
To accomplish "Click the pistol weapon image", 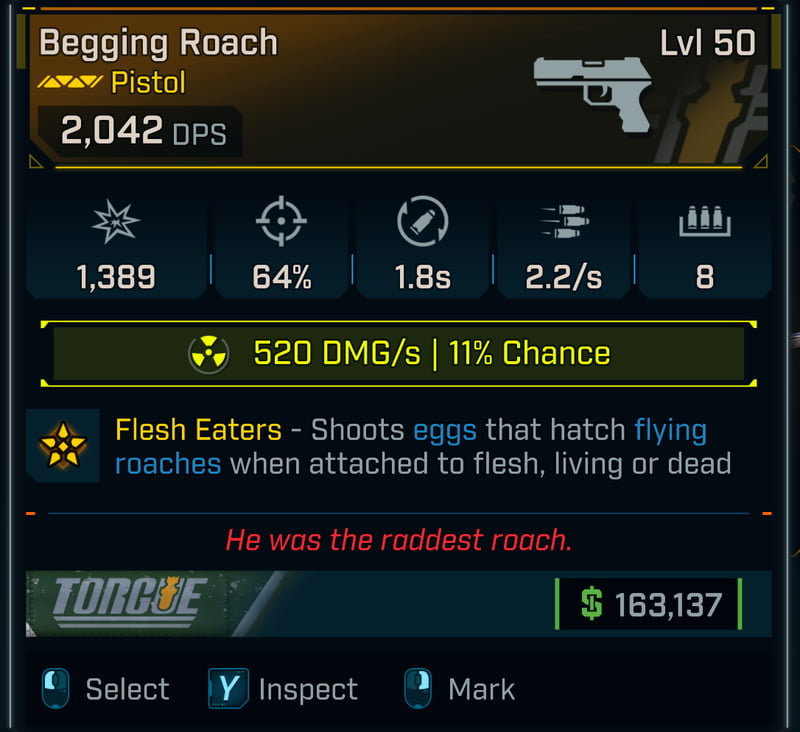I will click(x=592, y=95).
